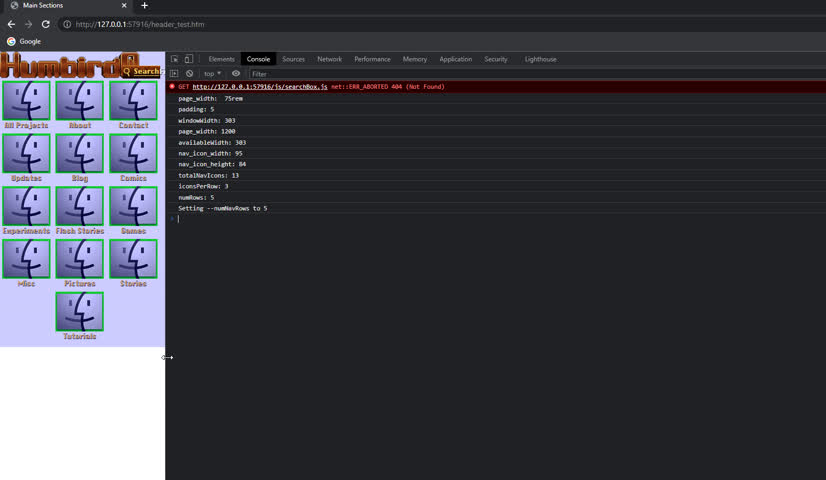The width and height of the screenshot is (826, 480).
Task: Click the All Projects navigation icon
Action: (x=26, y=101)
